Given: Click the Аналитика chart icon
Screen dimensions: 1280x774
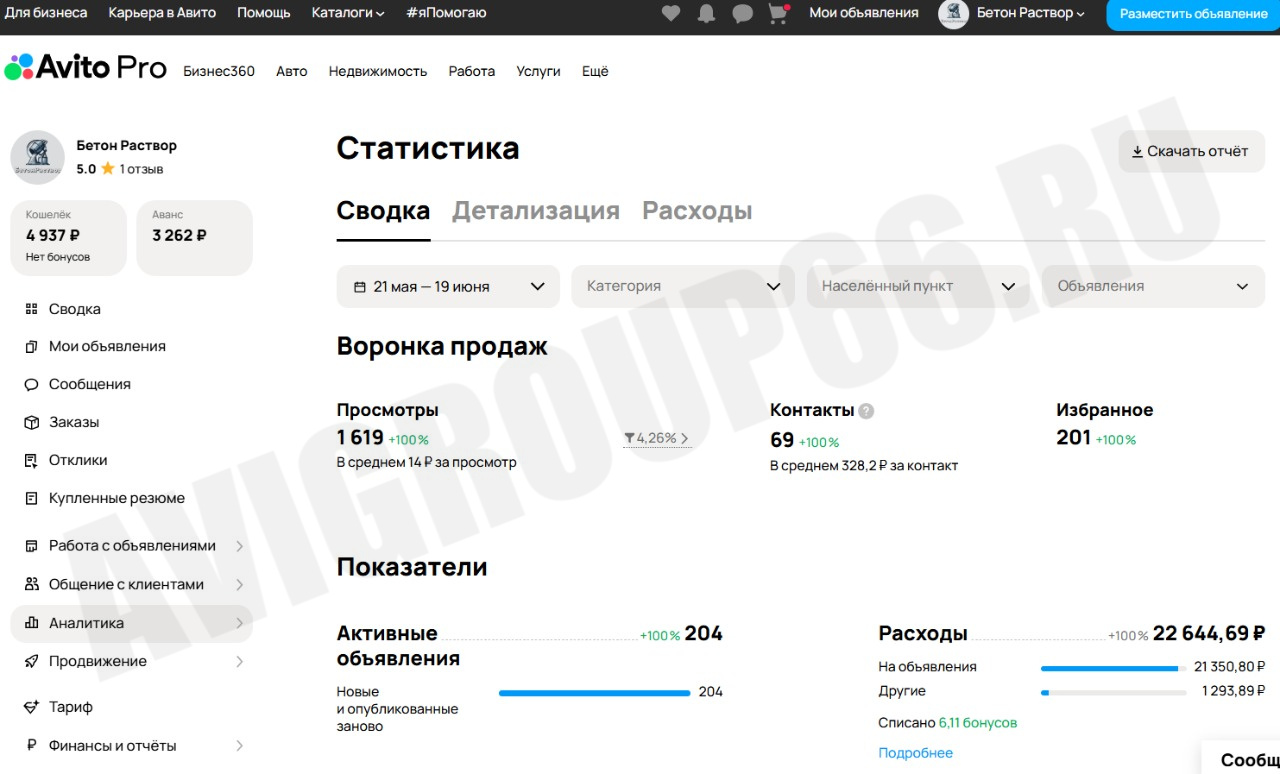Looking at the screenshot, I should (31, 623).
